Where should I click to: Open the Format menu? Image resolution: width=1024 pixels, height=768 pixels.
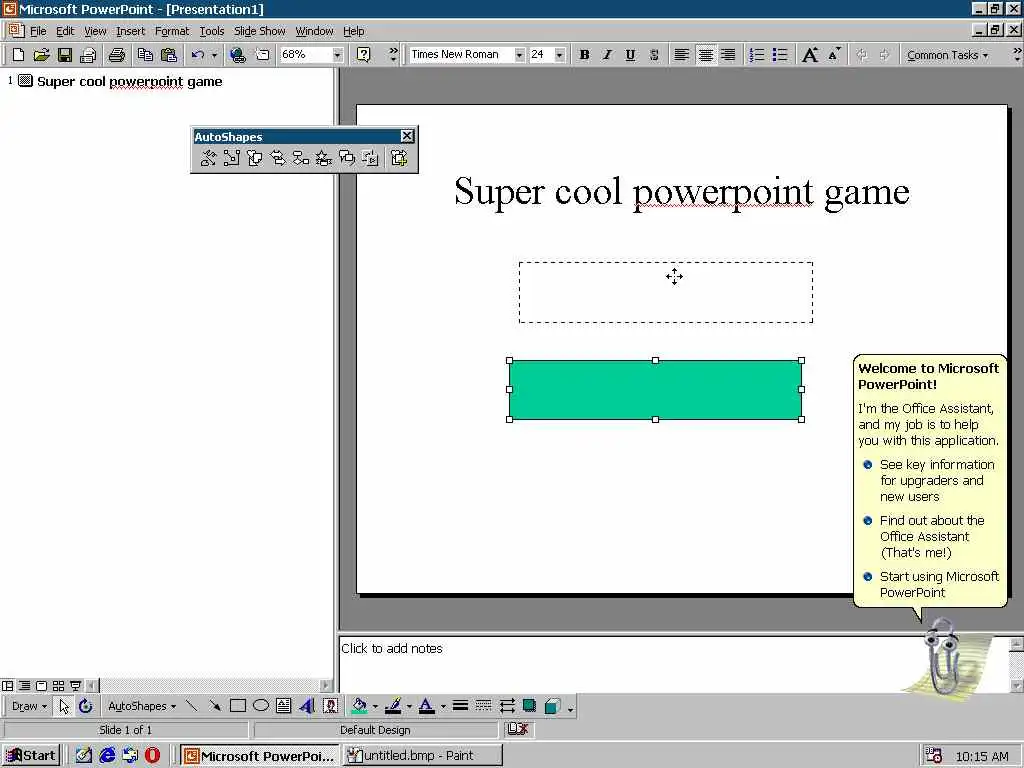pos(172,31)
